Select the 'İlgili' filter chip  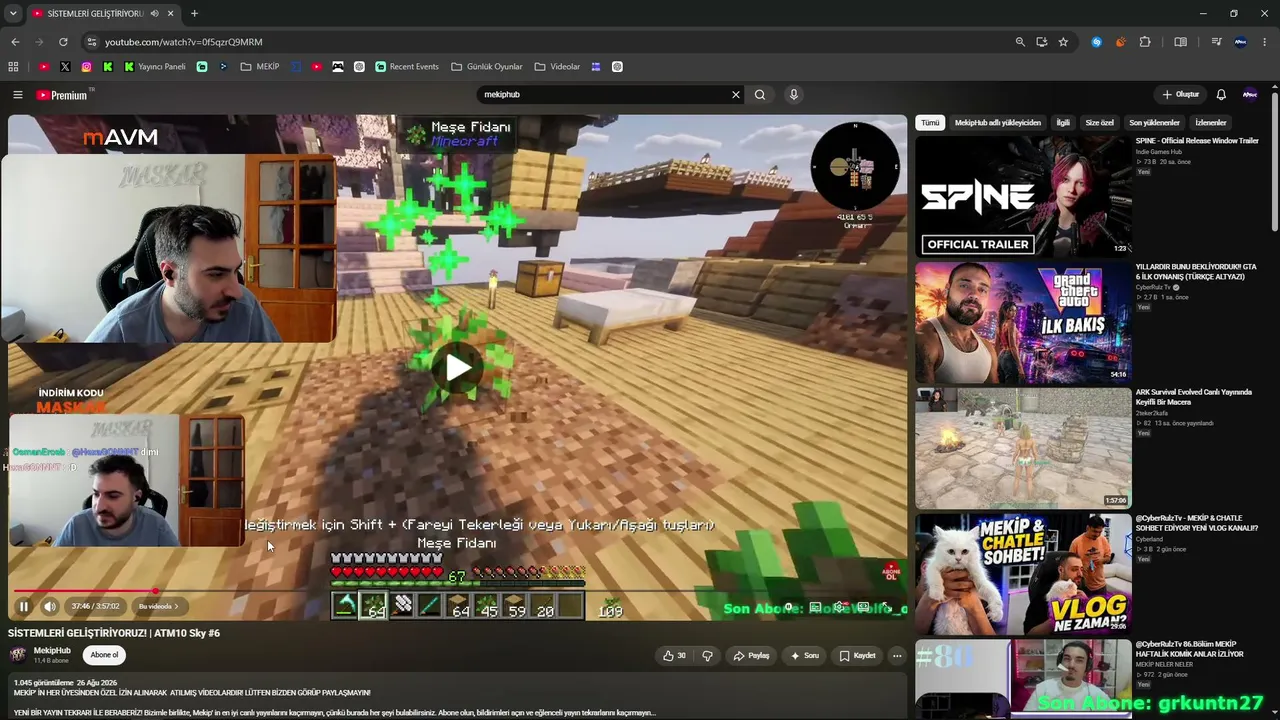pyautogui.click(x=1063, y=123)
